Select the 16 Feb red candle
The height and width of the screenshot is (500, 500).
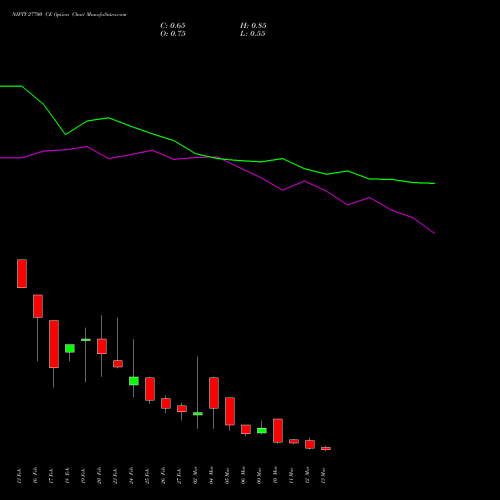coord(38,306)
